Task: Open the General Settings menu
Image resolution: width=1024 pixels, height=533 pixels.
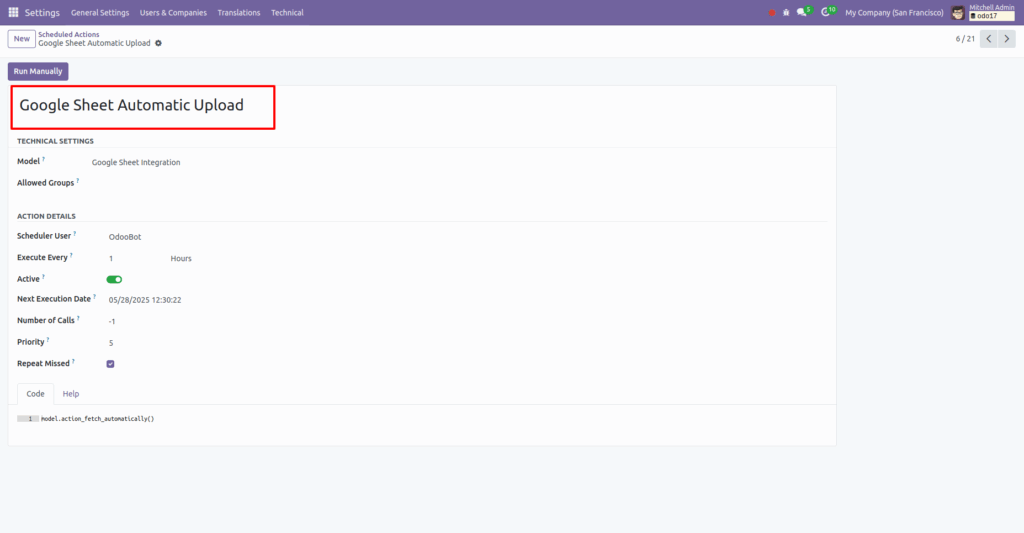Action: [100, 12]
